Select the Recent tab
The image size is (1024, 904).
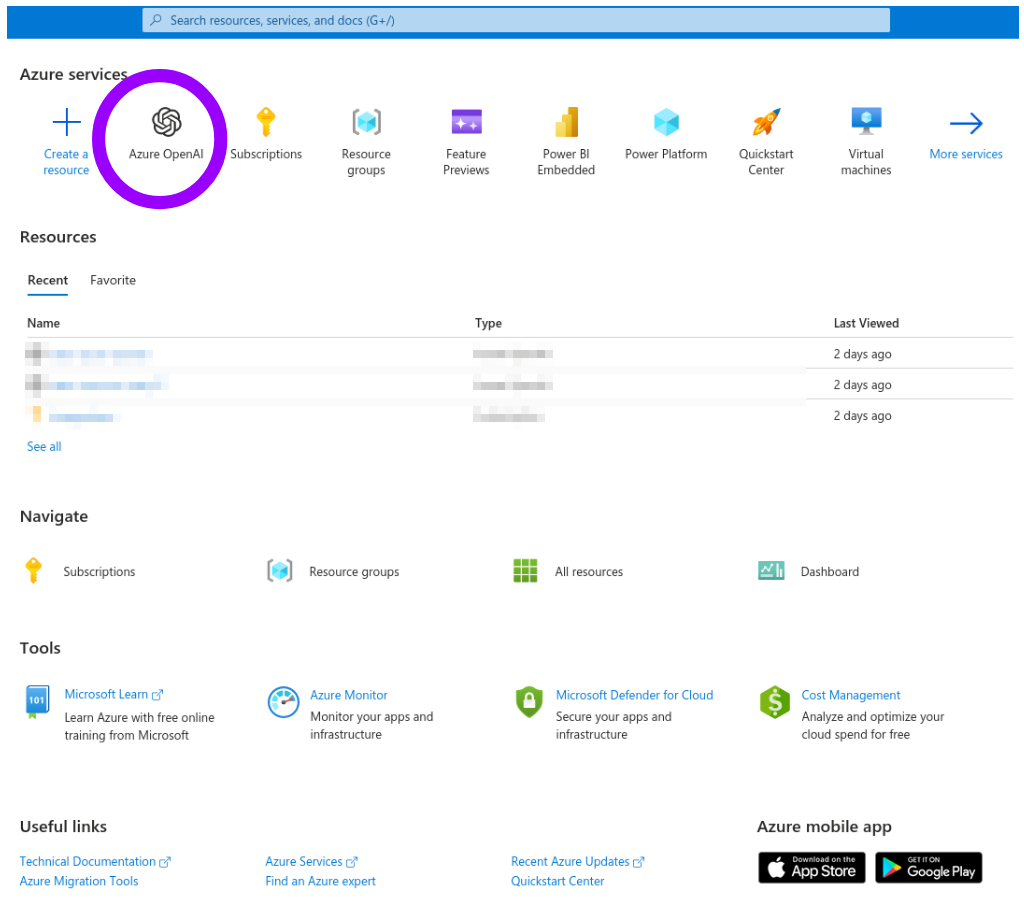tap(47, 280)
